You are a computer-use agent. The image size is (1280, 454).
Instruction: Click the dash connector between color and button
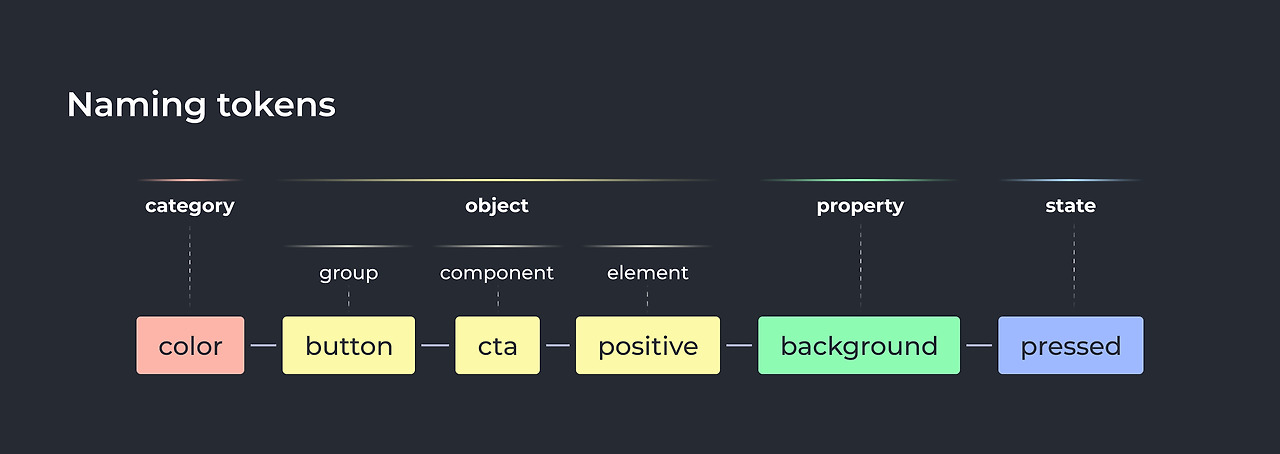tap(263, 346)
